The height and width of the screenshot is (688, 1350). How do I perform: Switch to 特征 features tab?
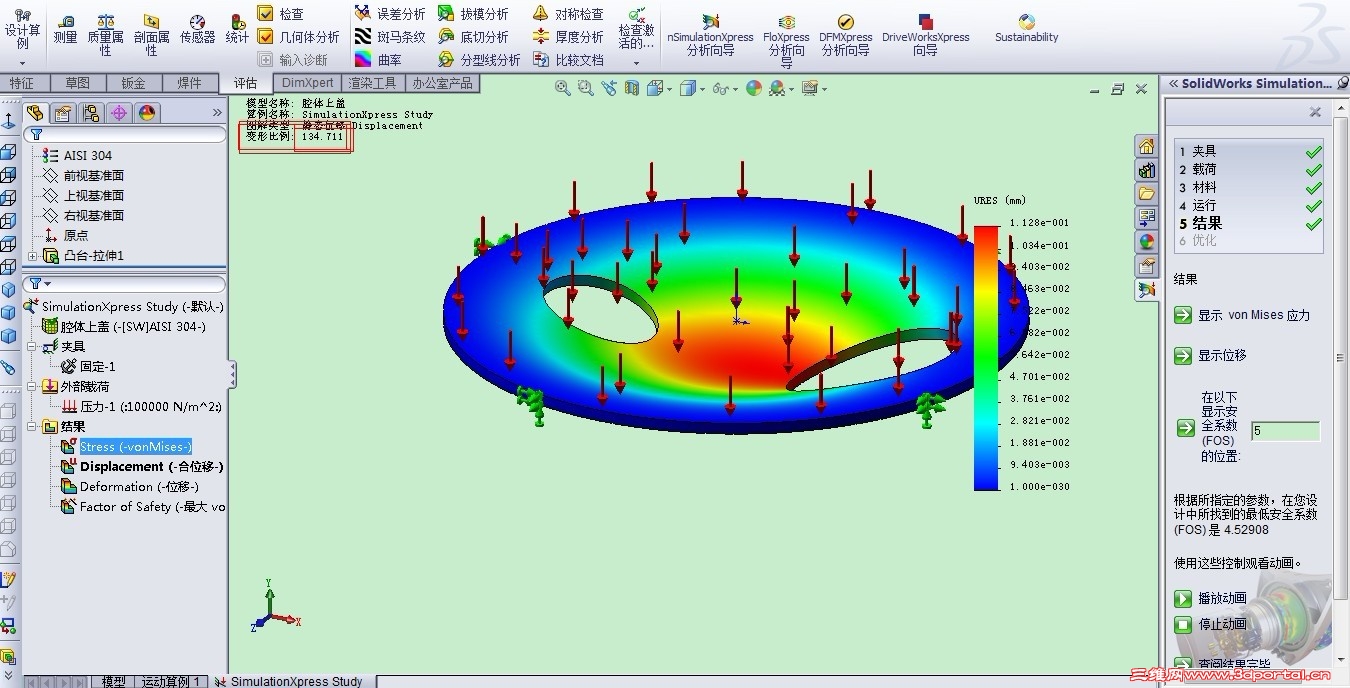click(22, 83)
